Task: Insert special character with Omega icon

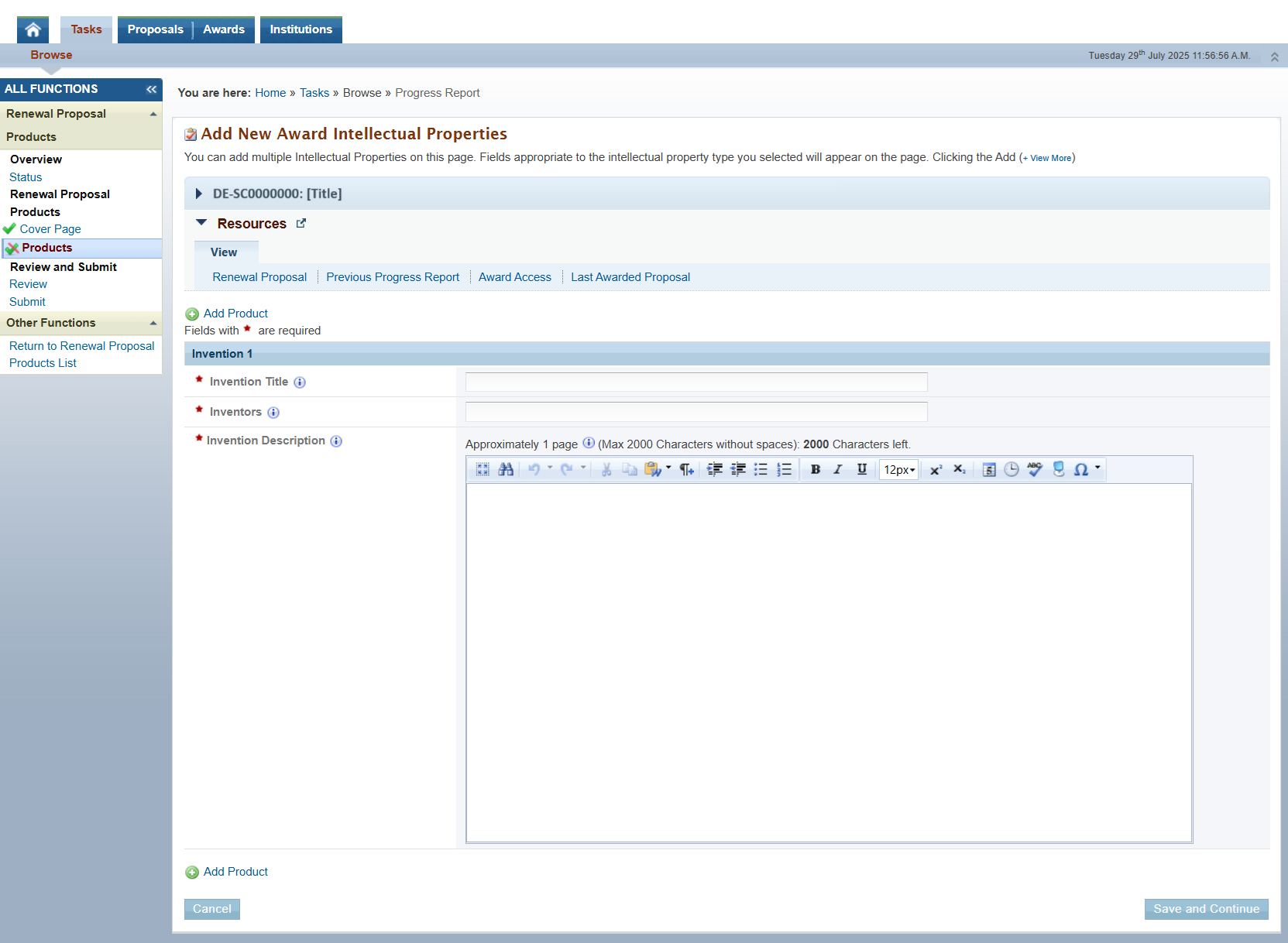Action: [x=1081, y=469]
